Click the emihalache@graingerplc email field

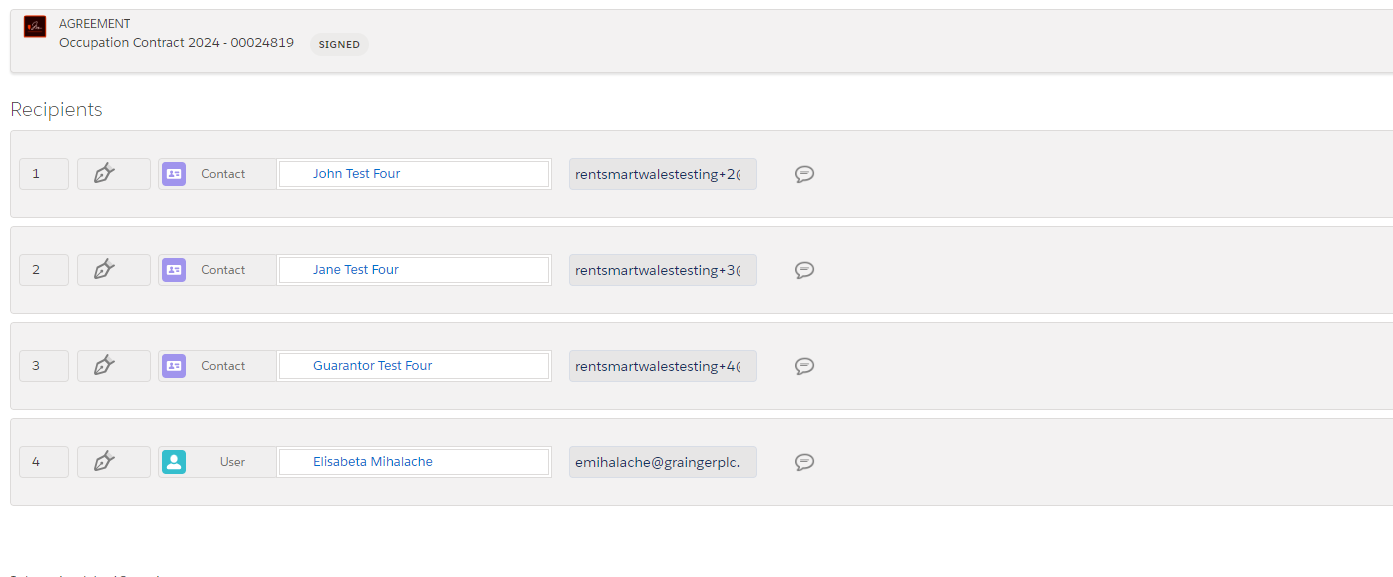[x=662, y=461]
